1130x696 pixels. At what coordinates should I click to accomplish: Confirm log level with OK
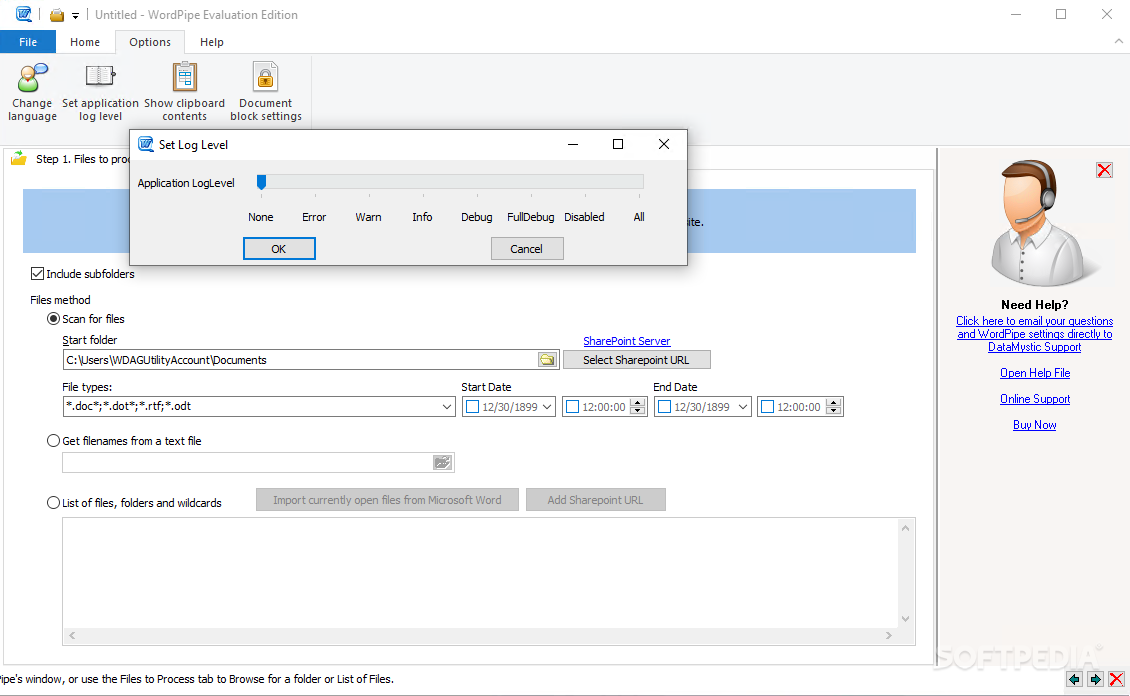tap(279, 249)
